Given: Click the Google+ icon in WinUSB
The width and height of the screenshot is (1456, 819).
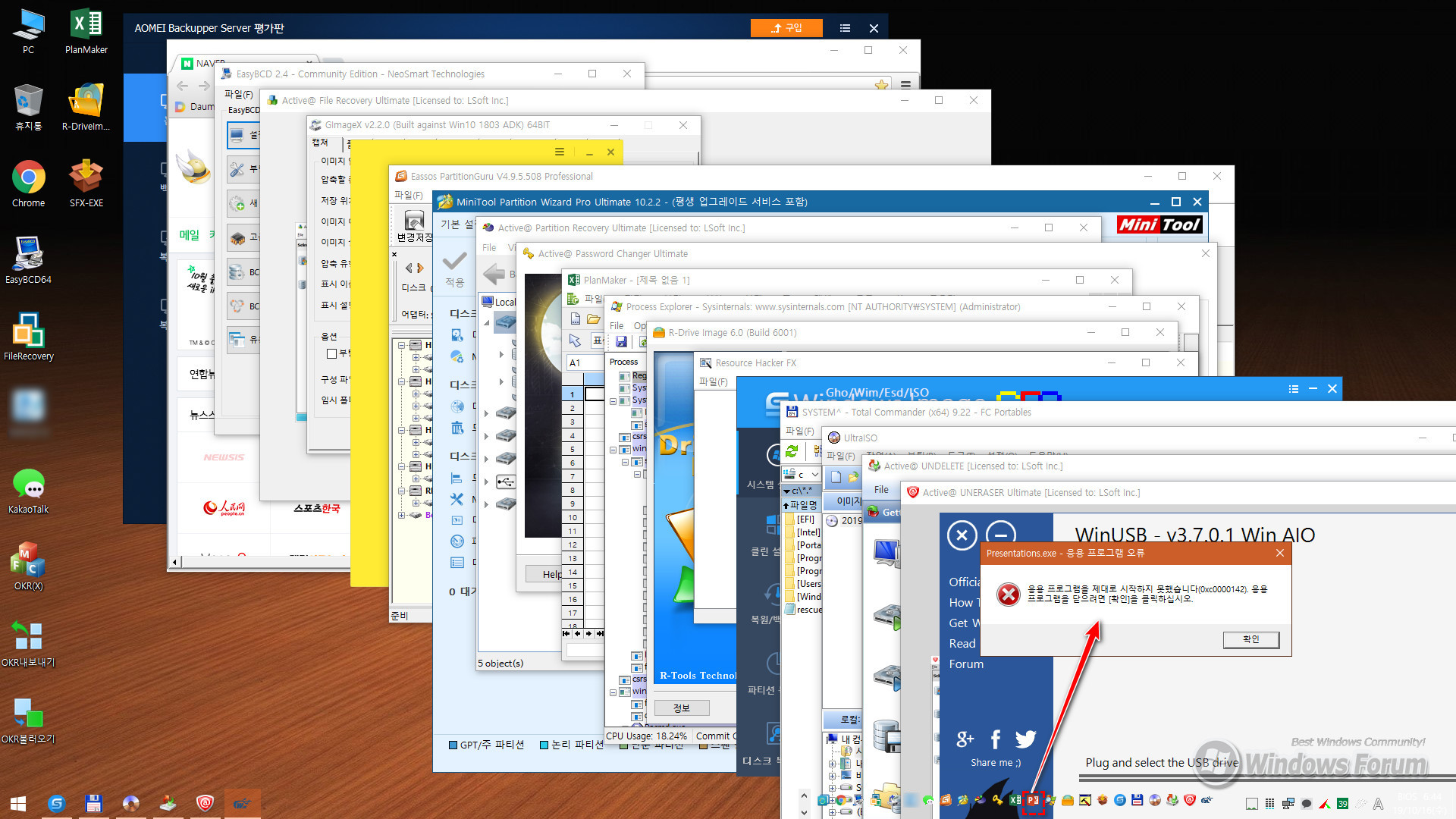Looking at the screenshot, I should point(965,739).
